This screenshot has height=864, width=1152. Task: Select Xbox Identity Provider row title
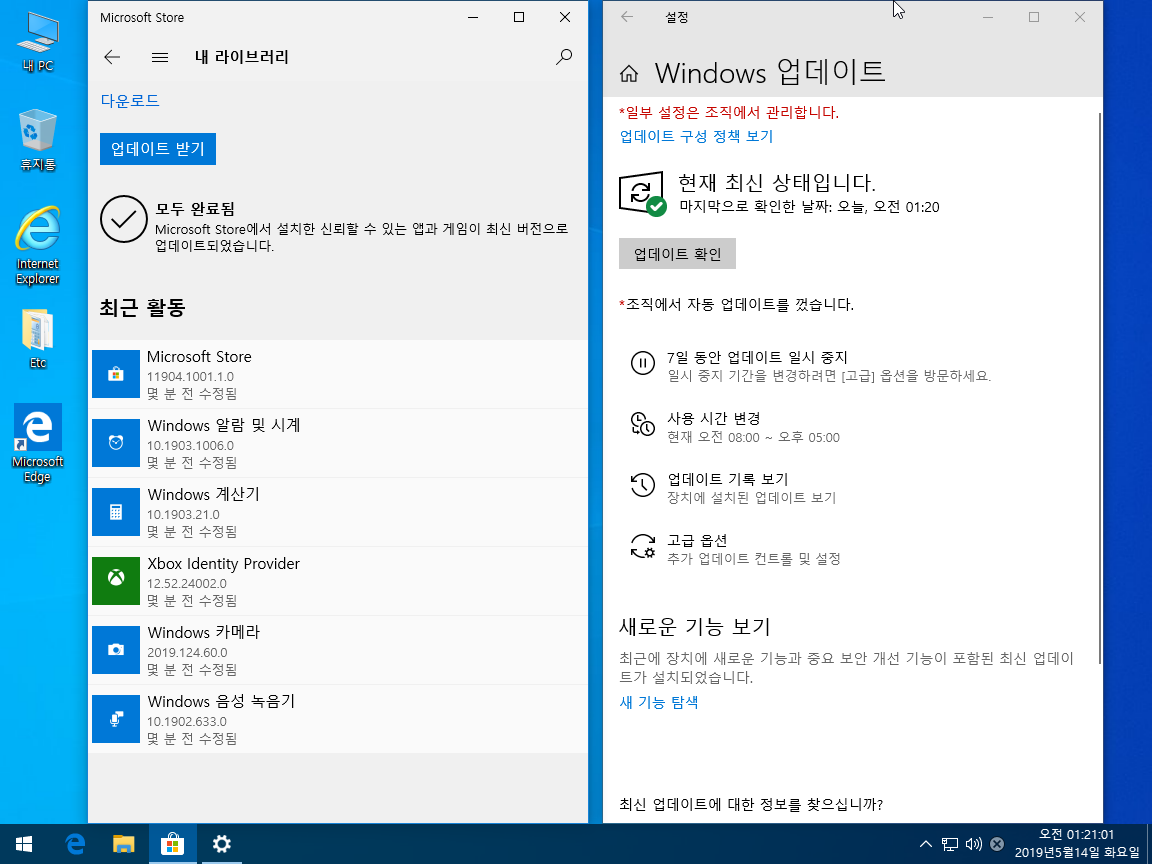[x=223, y=564]
